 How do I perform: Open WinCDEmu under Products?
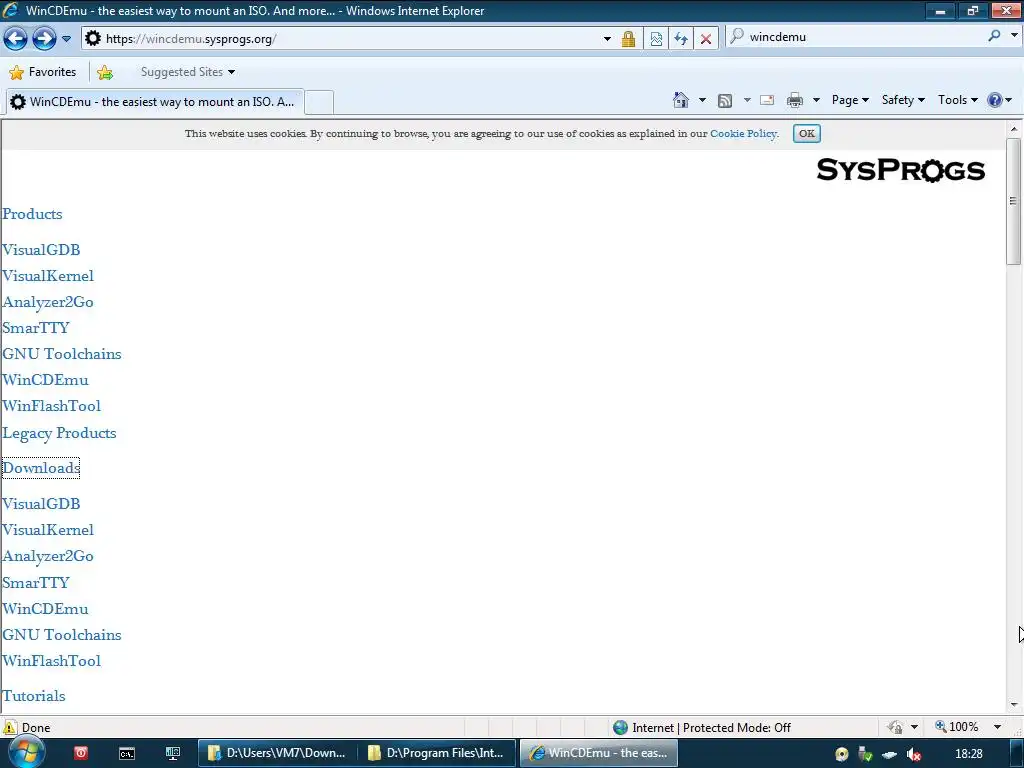(45, 380)
